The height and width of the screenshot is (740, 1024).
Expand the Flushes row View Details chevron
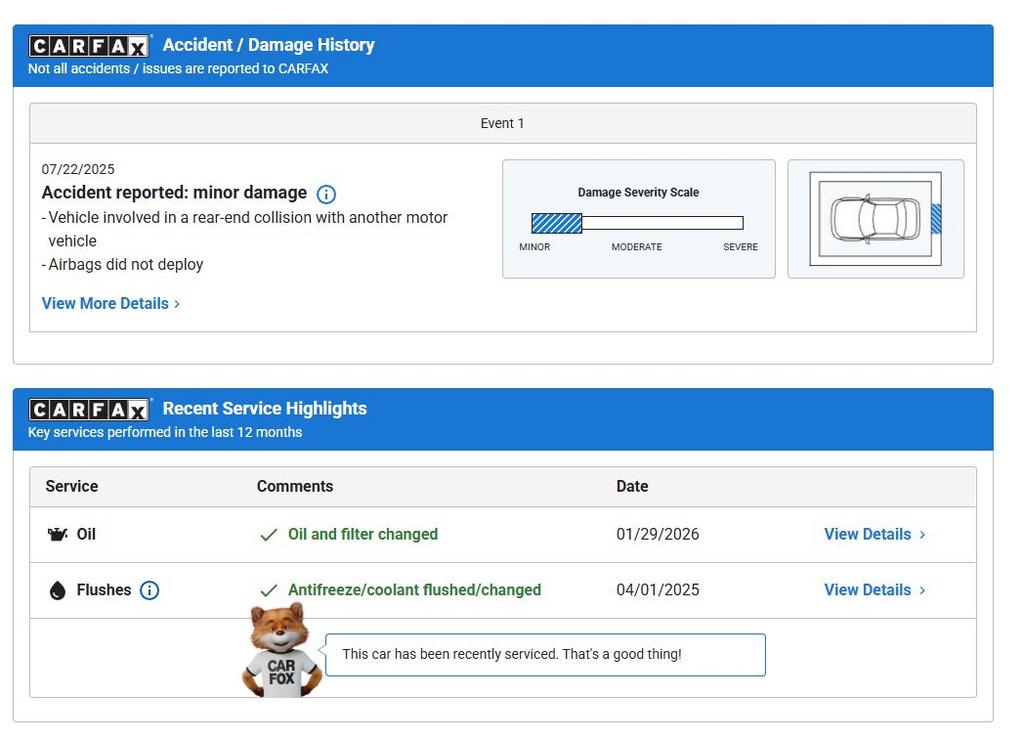922,591
